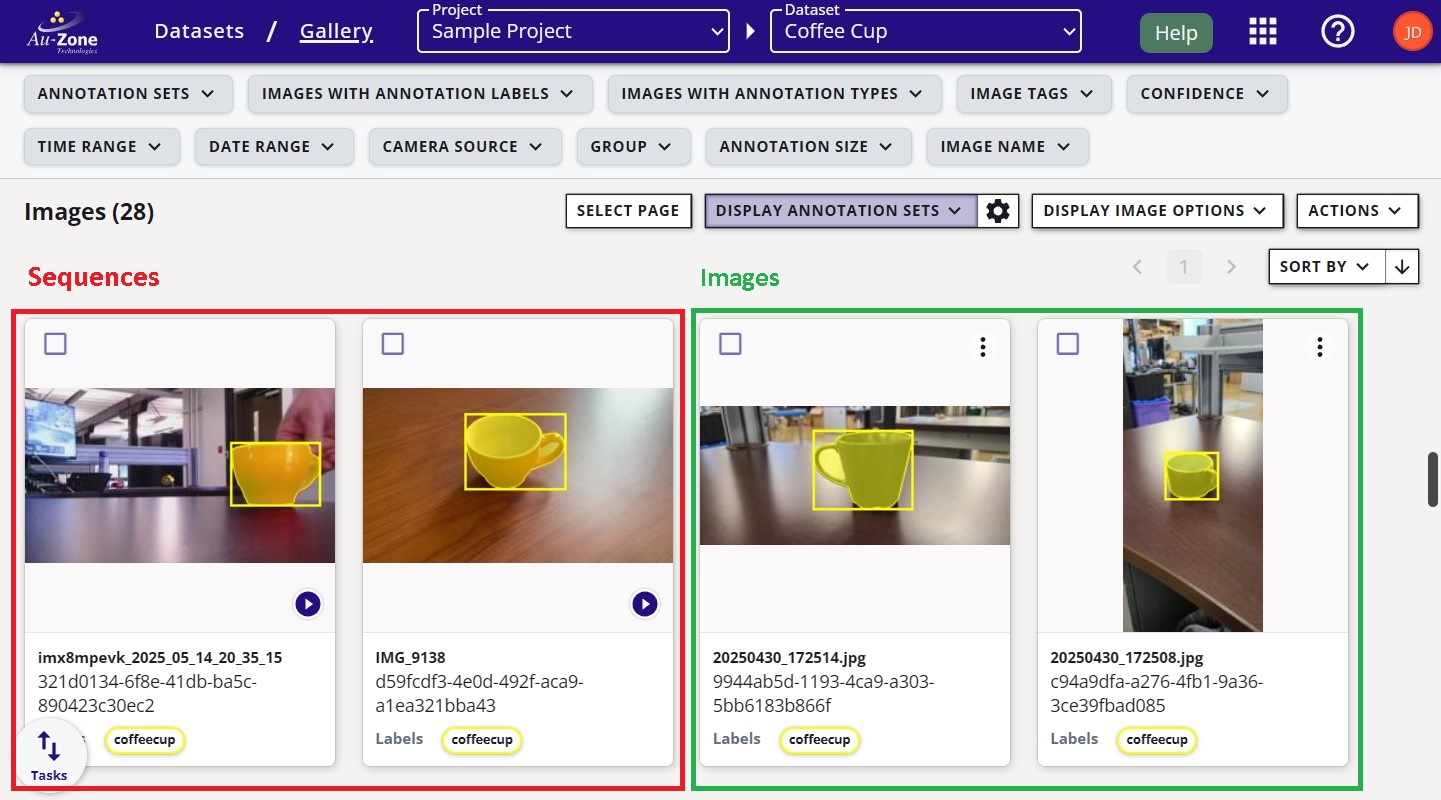Open the apps grid icon in top bar
The height and width of the screenshot is (800, 1441).
(x=1262, y=31)
